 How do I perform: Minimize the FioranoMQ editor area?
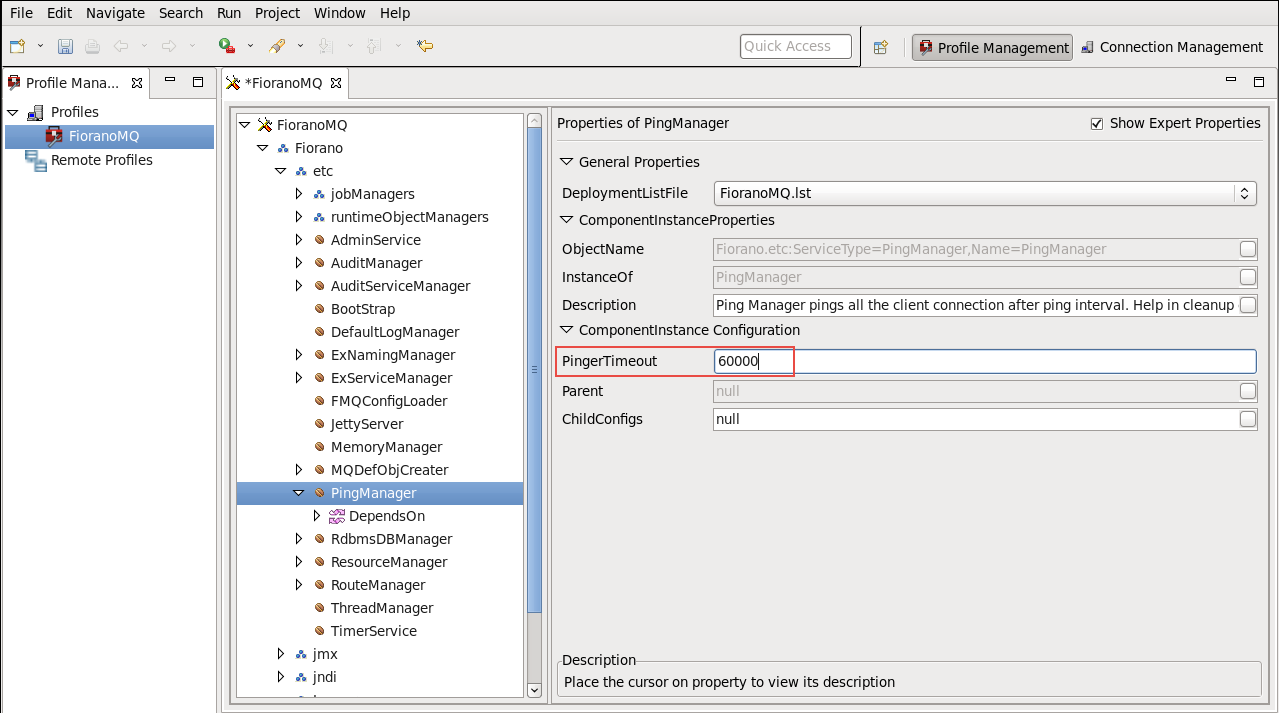click(x=1231, y=80)
